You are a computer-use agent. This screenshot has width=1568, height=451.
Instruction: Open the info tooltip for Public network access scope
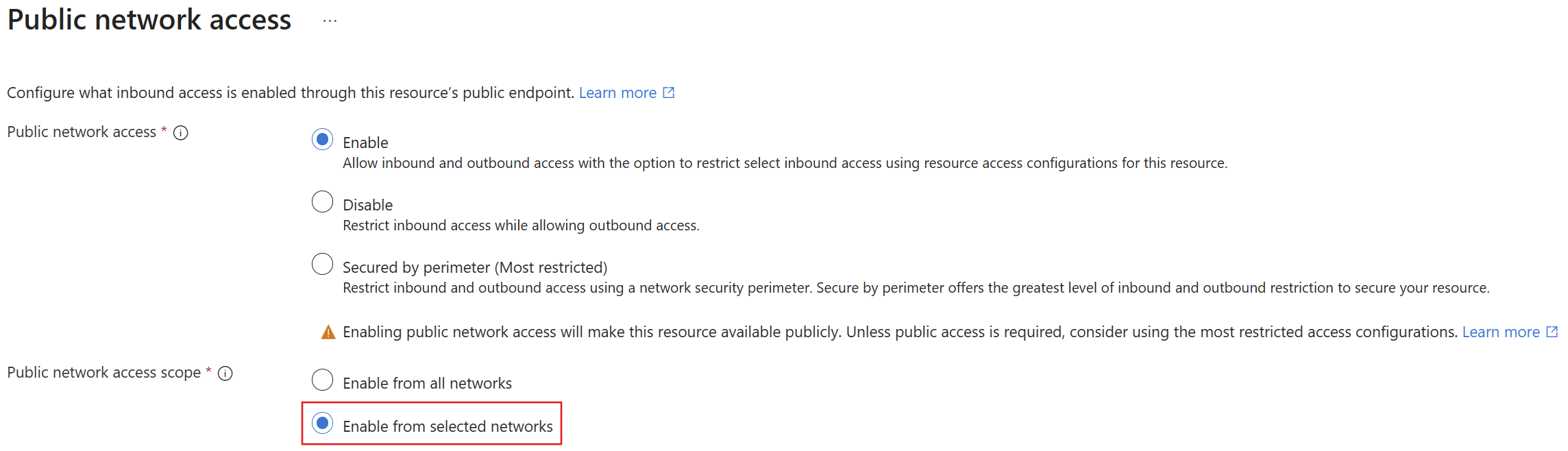tap(226, 374)
